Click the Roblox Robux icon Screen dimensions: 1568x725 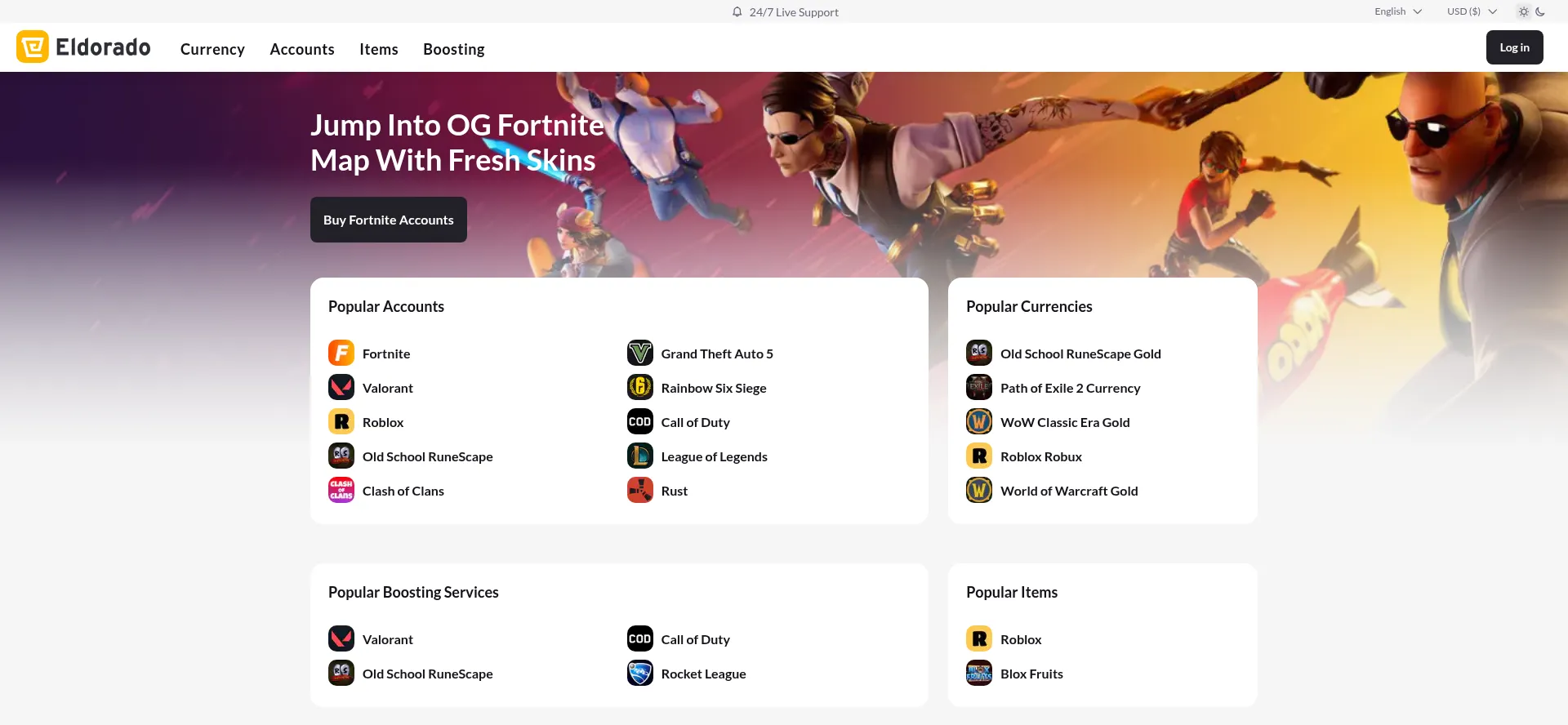pos(979,456)
